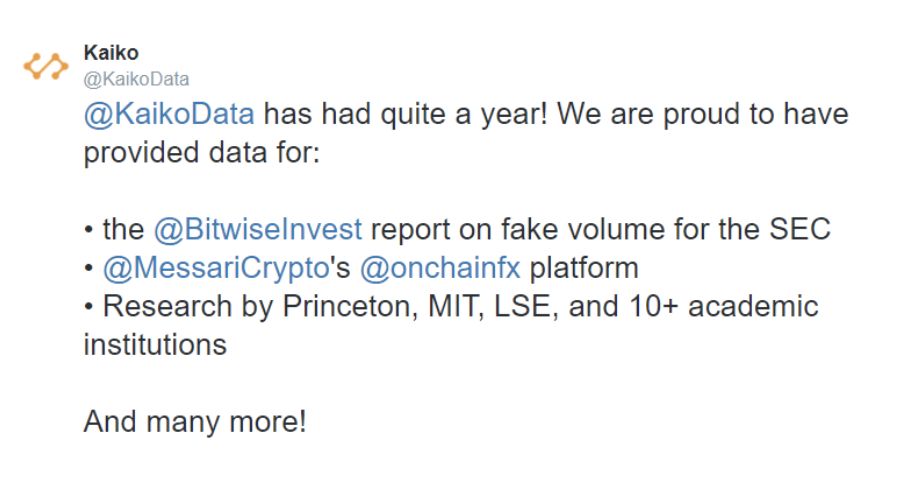912x494 pixels.
Task: Click the "10+ academic" text
Action: (724, 307)
